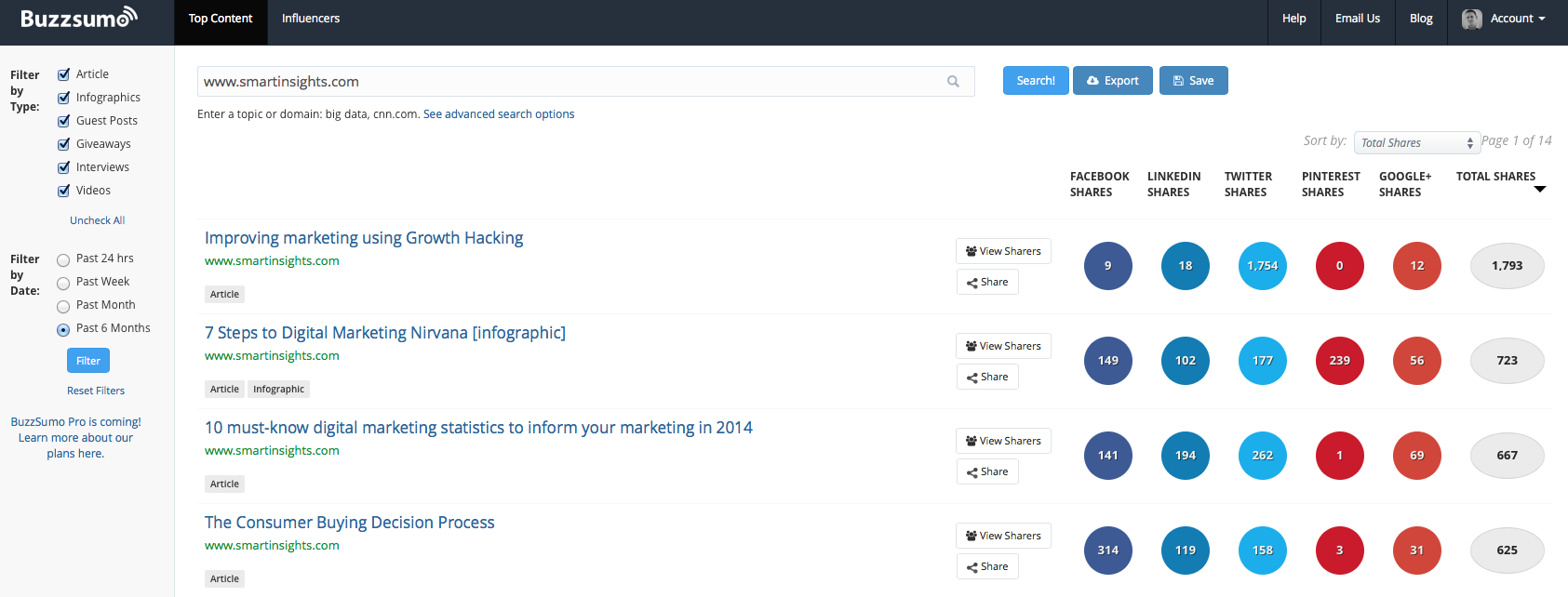Open See advanced search options link
The image size is (1568, 597).
click(x=499, y=114)
